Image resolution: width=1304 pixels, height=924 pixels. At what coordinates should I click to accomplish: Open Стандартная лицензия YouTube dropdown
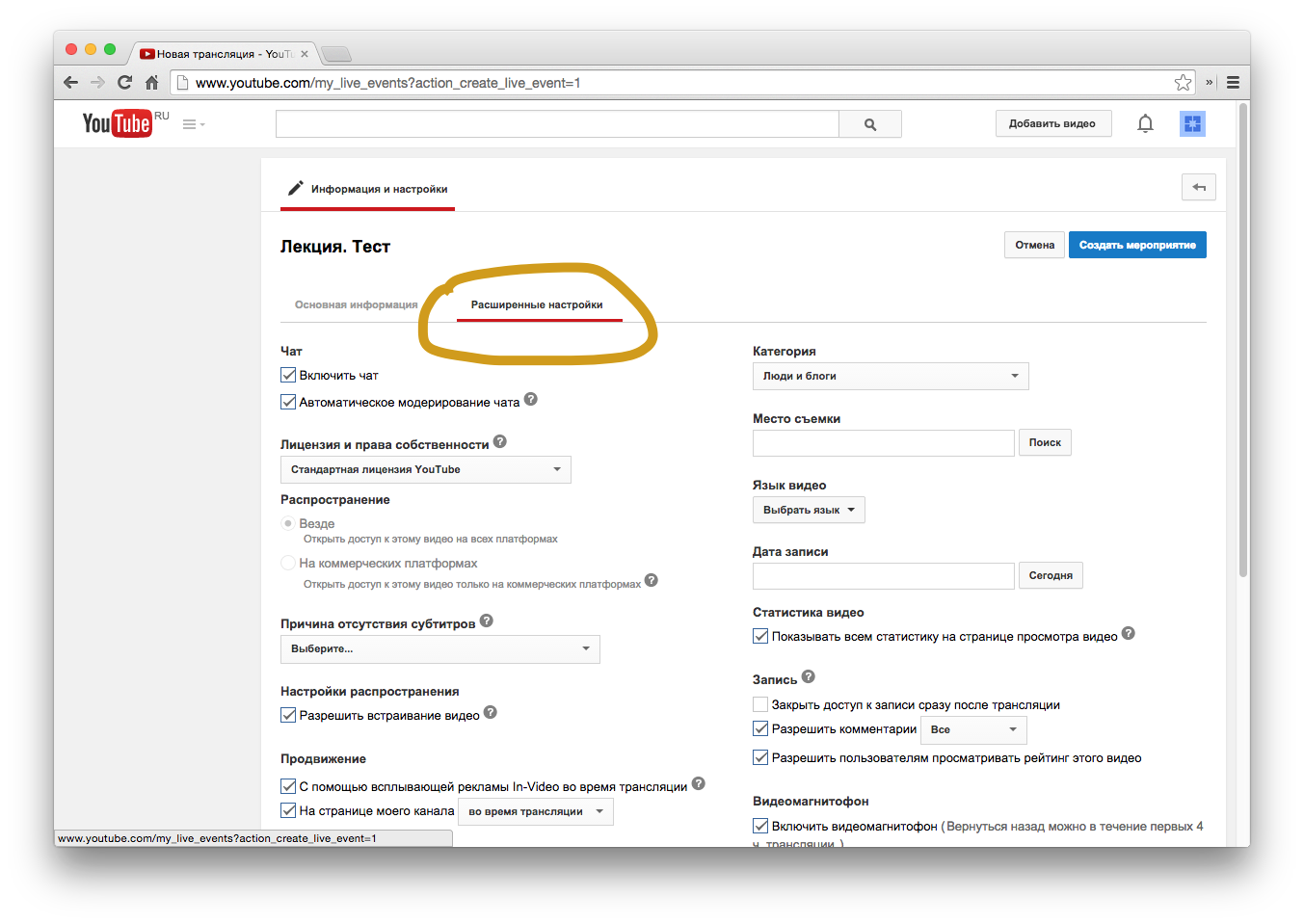[x=425, y=469]
